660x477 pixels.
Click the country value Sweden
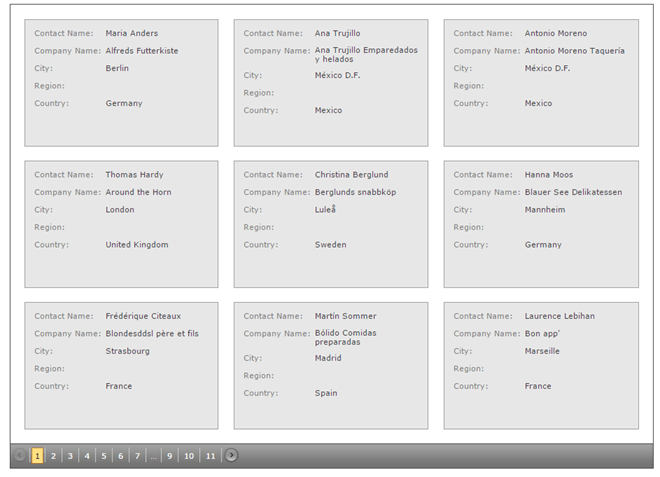330,245
